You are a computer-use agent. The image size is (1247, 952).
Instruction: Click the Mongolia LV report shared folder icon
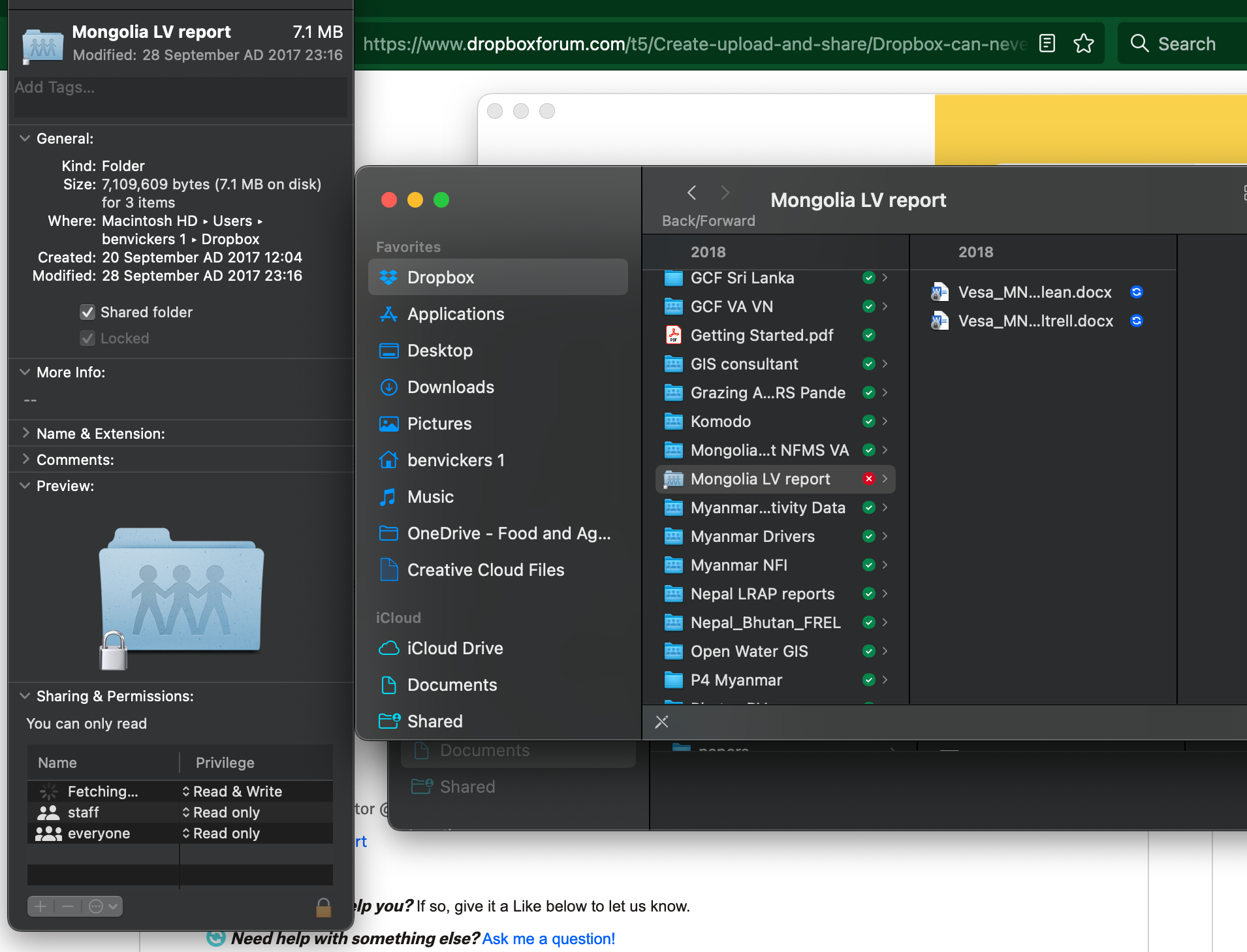coord(673,479)
